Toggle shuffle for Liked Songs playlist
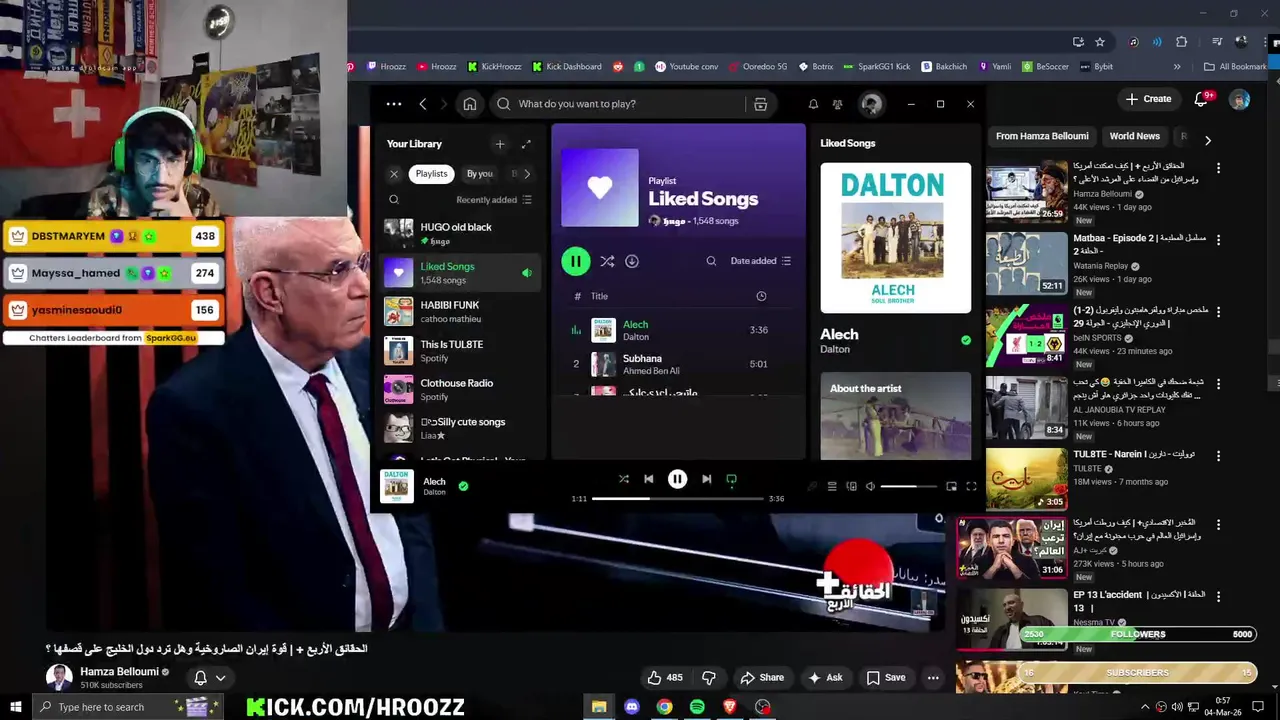1280x720 pixels. (607, 261)
